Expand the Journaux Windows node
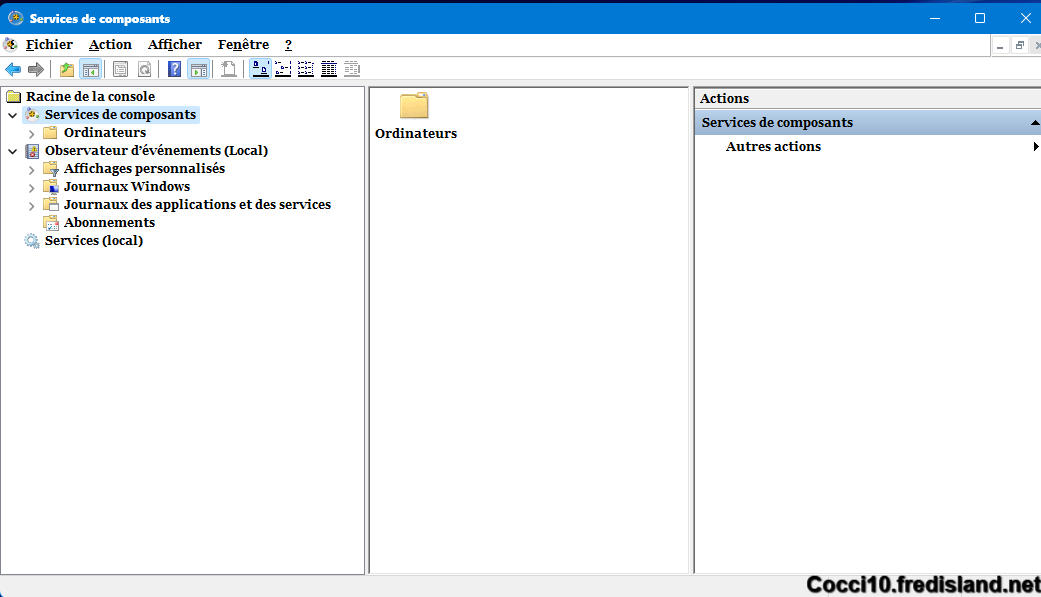Image resolution: width=1041 pixels, height=597 pixels. point(31,187)
